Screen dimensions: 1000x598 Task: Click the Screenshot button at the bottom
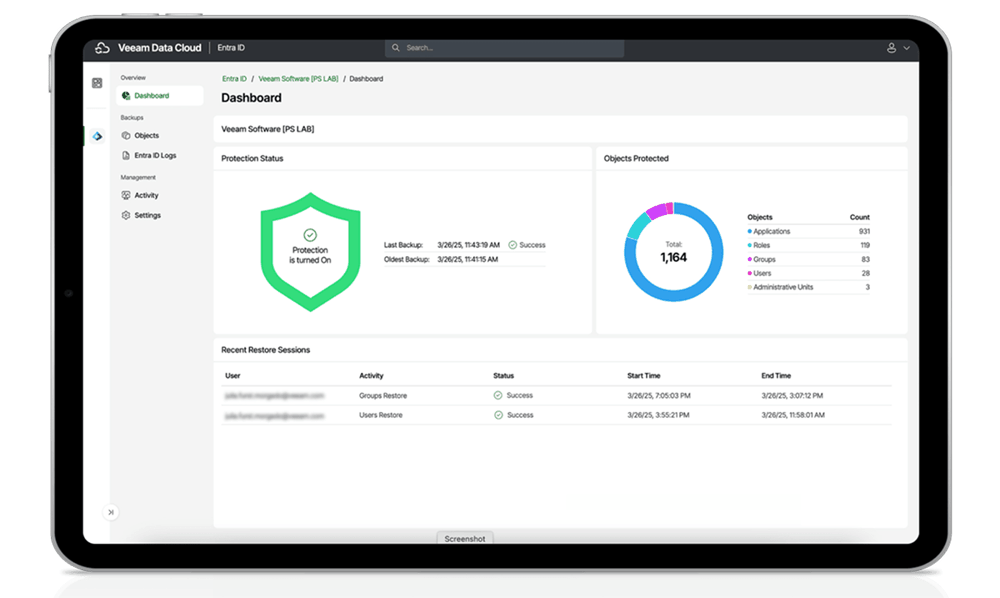click(465, 539)
